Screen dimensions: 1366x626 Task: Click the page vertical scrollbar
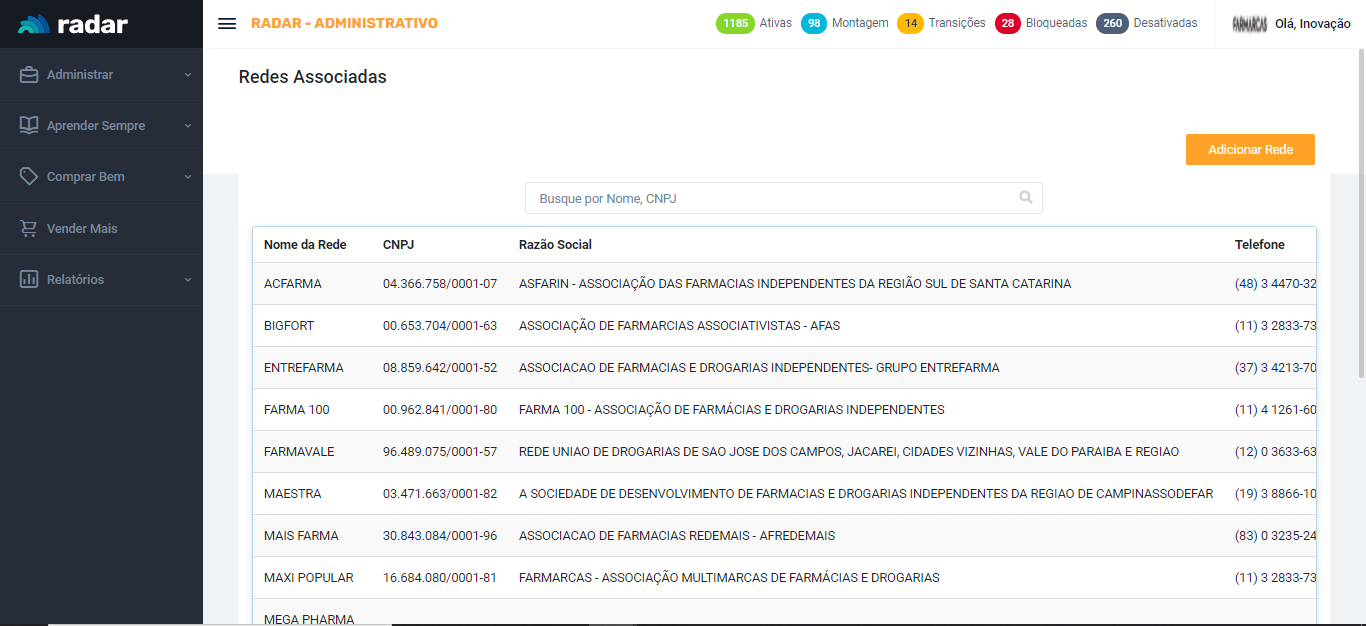(1360, 212)
